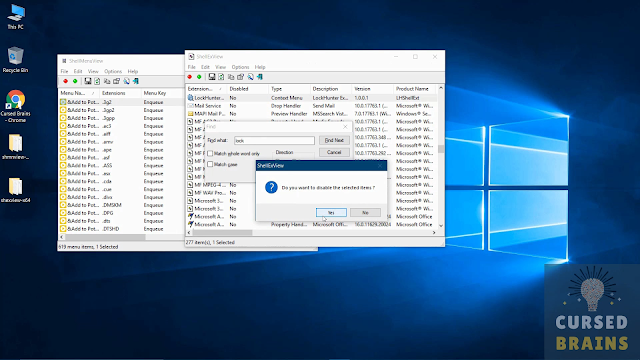Click the Mail Service row icon
The height and width of the screenshot is (360, 640).
click(x=190, y=106)
